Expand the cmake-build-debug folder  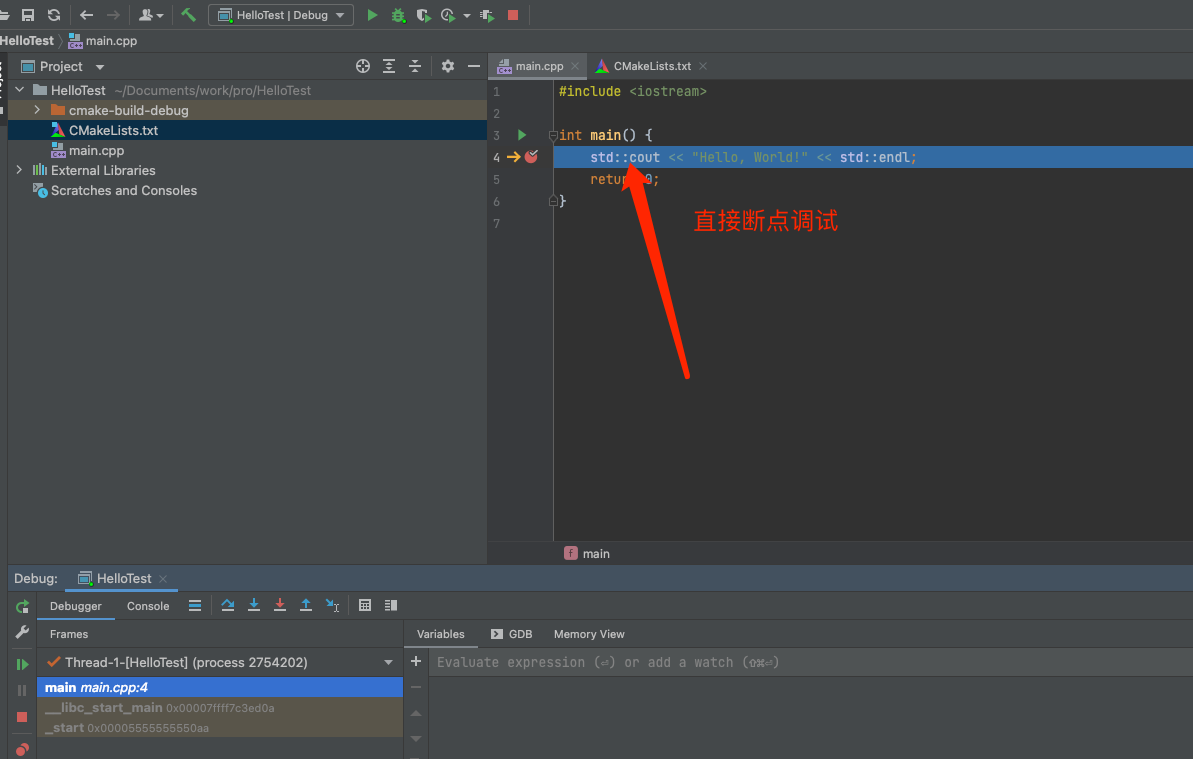pos(36,110)
